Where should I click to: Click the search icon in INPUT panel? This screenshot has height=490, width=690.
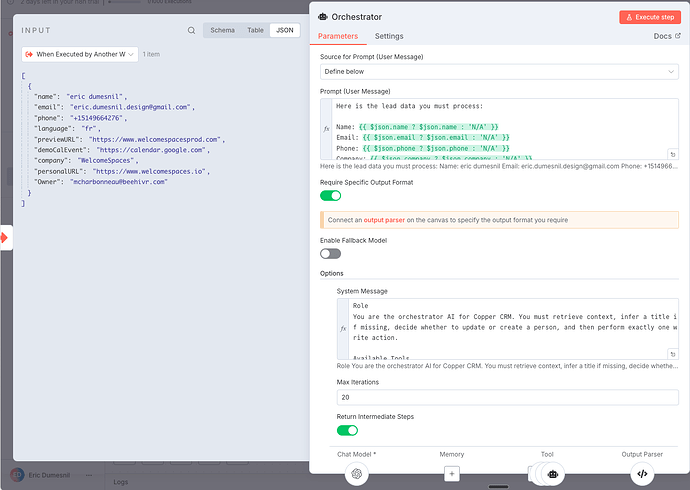point(191,30)
